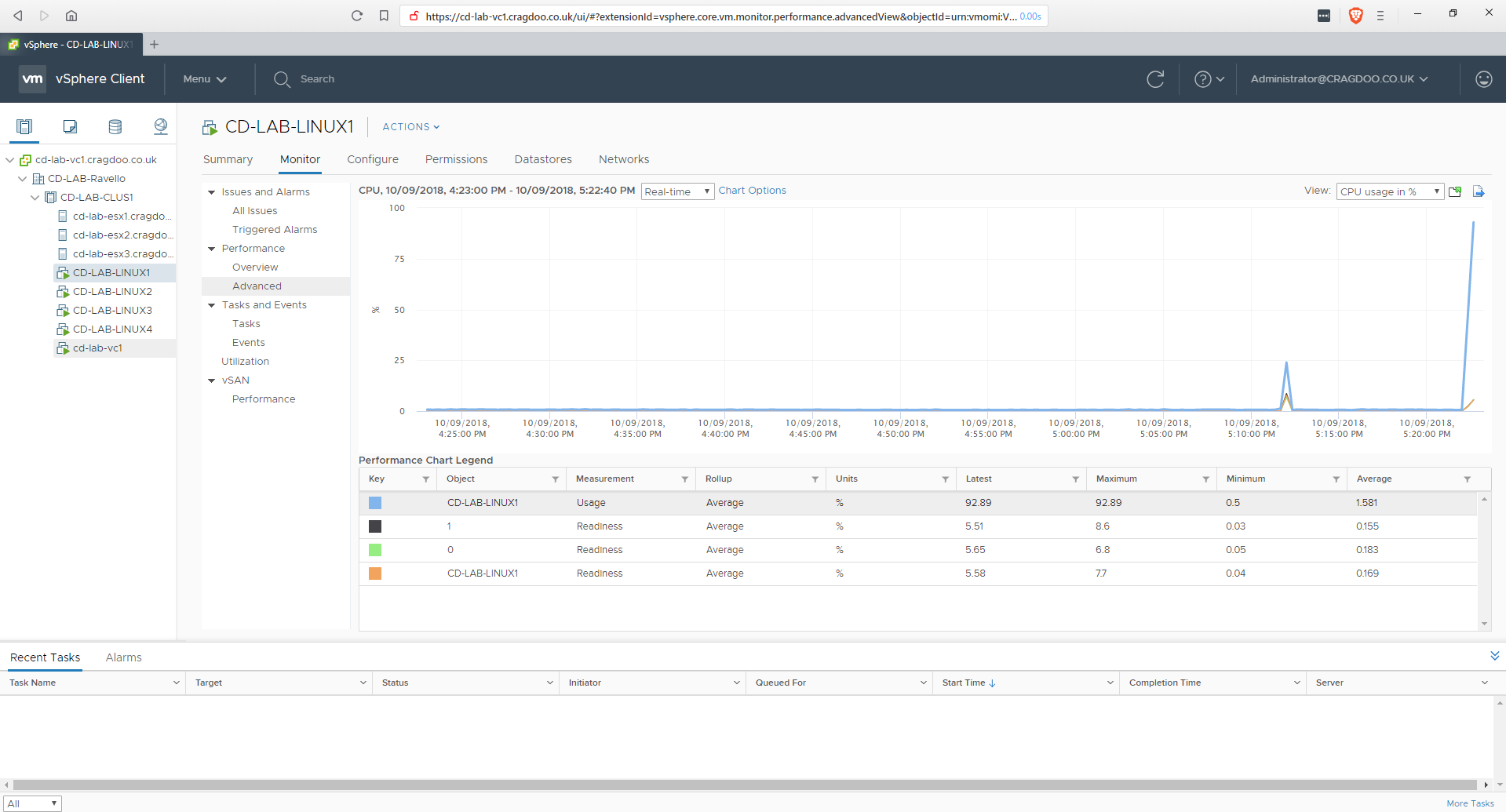Switch to the Permissions tab
Viewport: 1506px width, 812px height.
tap(456, 159)
